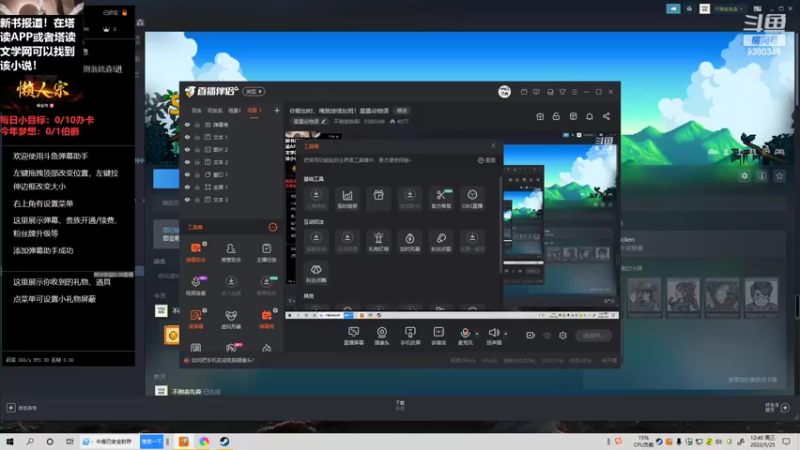The height and width of the screenshot is (450, 800).
Task: Toggle the preview eye icon in bottom bar
Action: pyautogui.click(x=547, y=335)
